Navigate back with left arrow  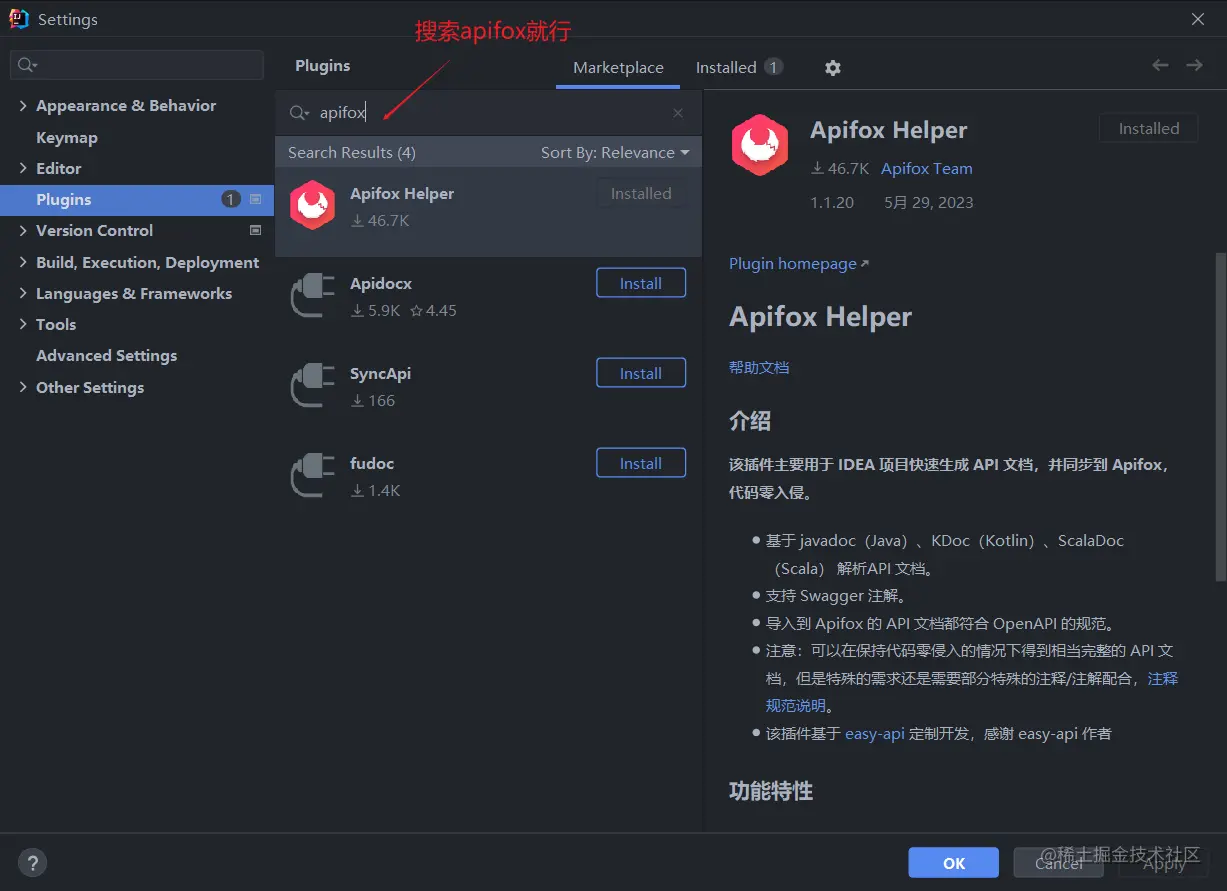(1160, 65)
